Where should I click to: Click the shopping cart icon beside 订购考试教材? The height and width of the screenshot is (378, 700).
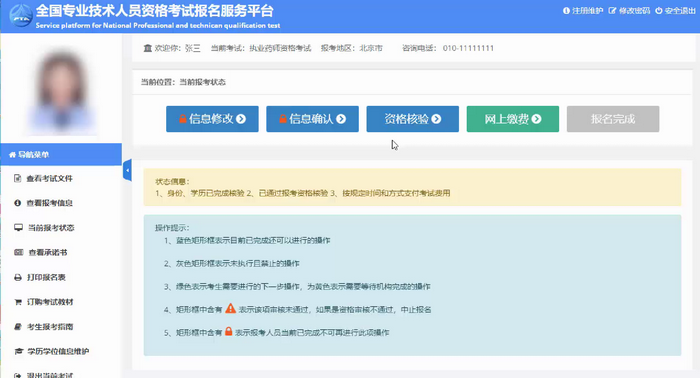(x=18, y=302)
